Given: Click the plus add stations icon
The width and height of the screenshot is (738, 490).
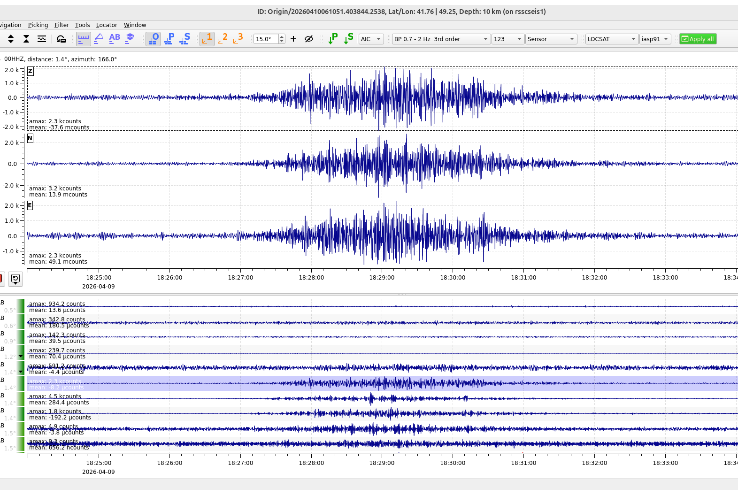Looking at the screenshot, I should pos(293,39).
